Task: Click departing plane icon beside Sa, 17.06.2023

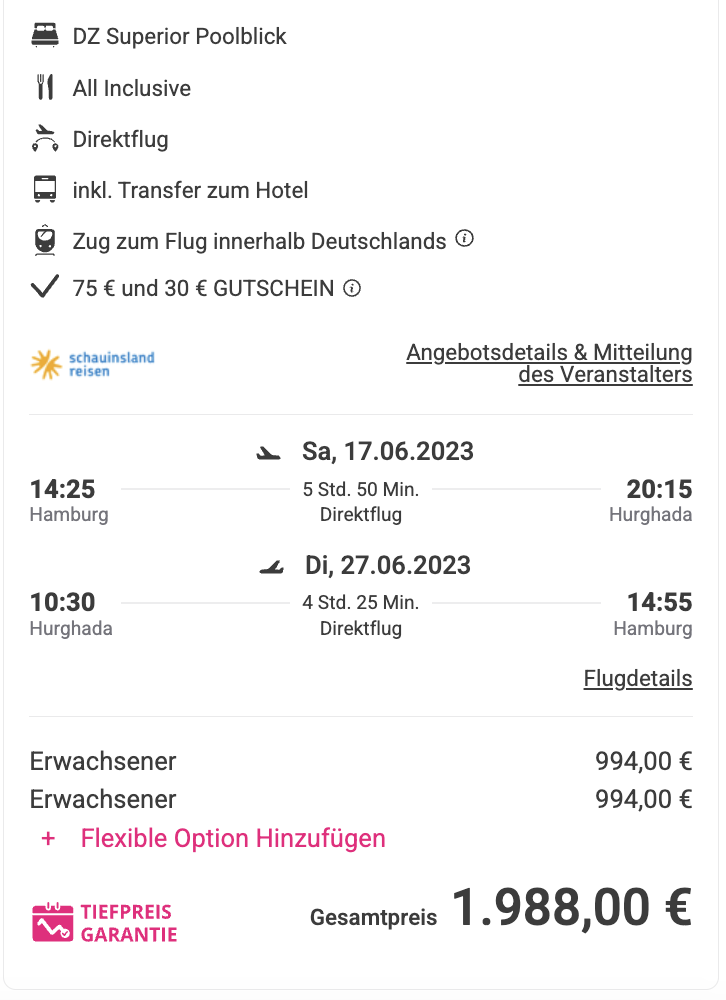Action: (x=269, y=453)
